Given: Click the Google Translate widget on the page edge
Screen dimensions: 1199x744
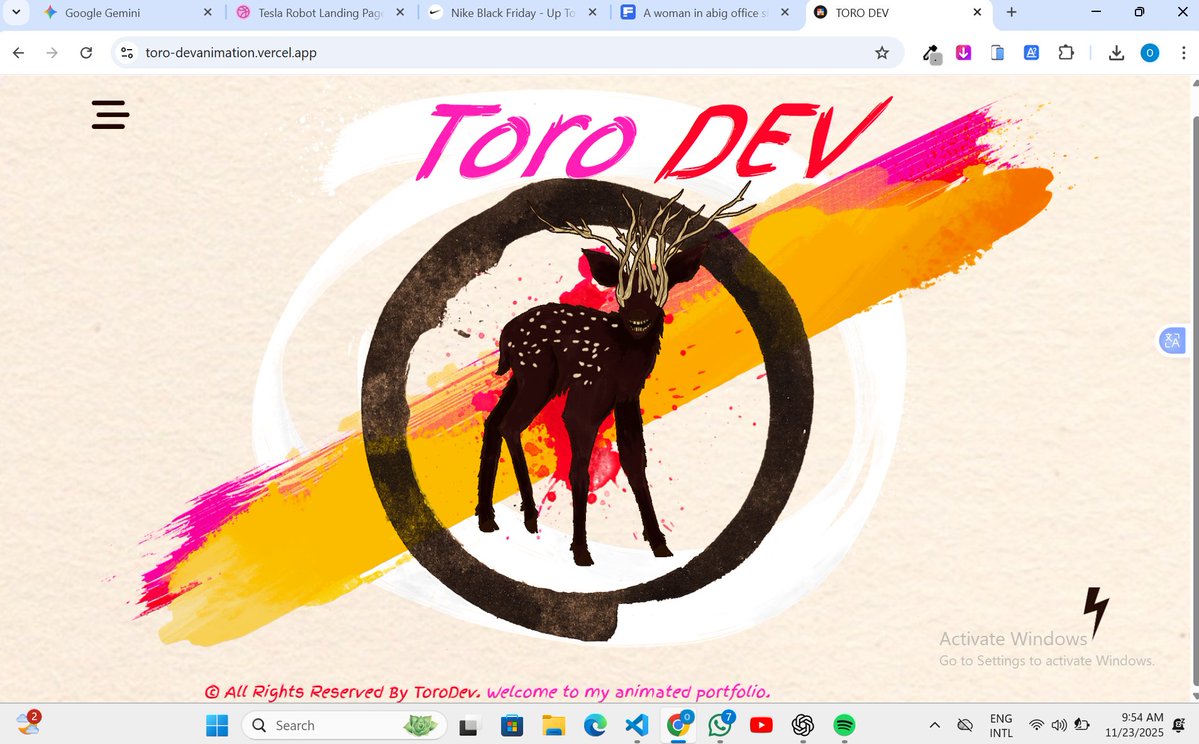Looking at the screenshot, I should click(x=1172, y=340).
